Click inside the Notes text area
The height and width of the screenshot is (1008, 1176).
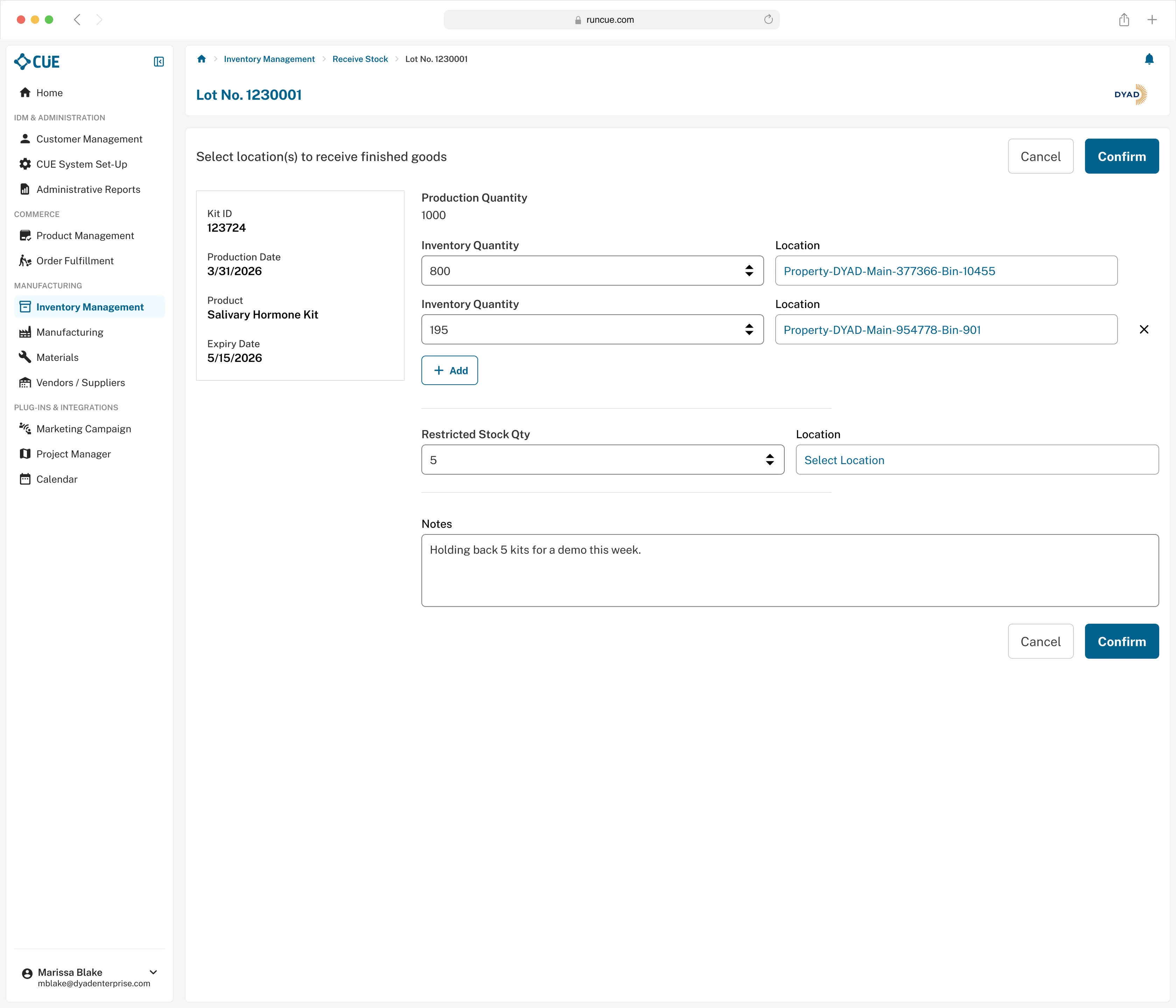[x=790, y=570]
